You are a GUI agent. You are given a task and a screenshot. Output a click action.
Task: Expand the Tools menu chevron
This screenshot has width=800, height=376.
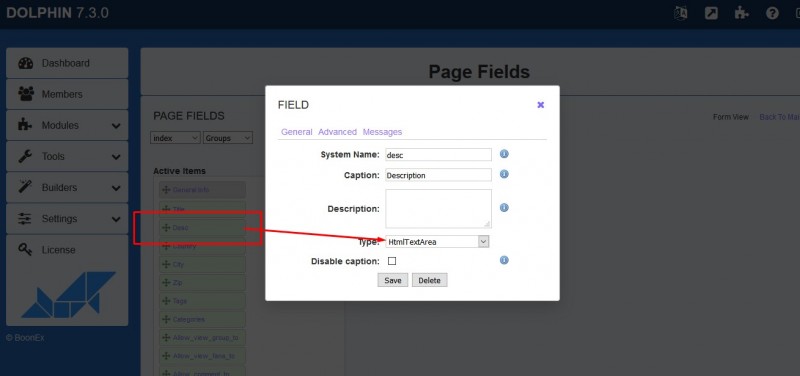[x=116, y=157]
